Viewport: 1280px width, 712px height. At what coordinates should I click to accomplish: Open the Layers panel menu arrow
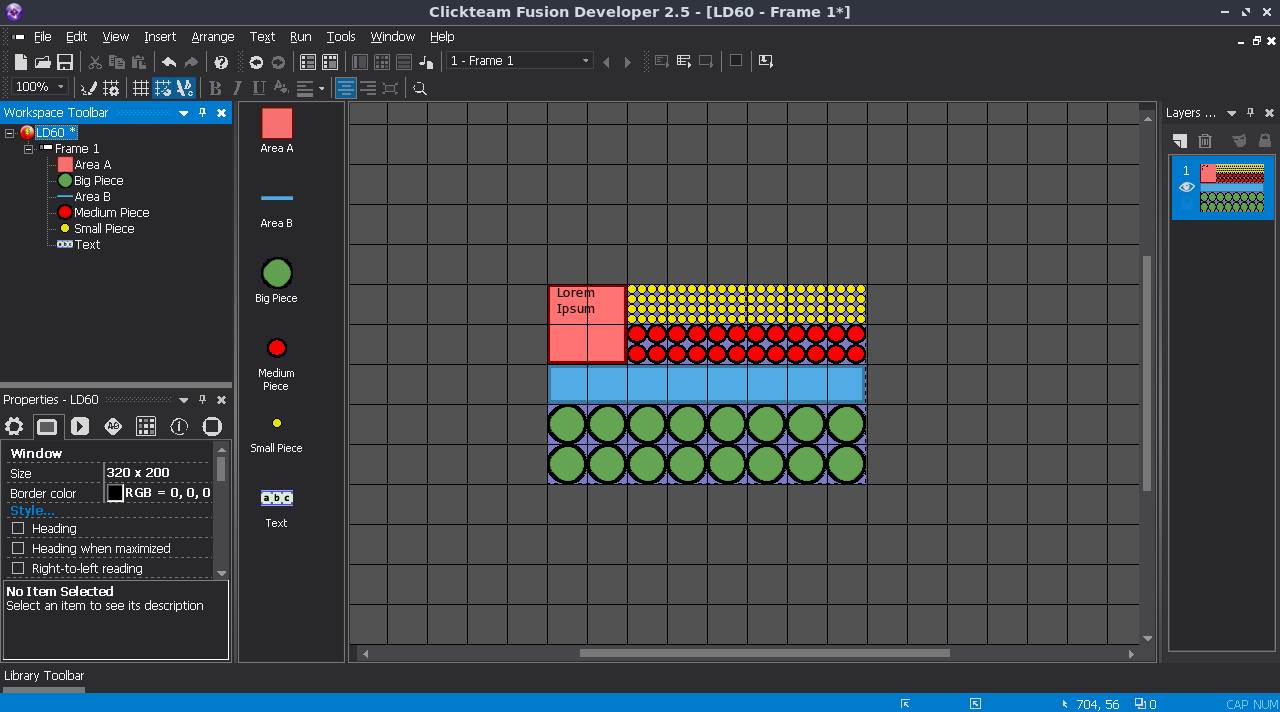(1232, 113)
